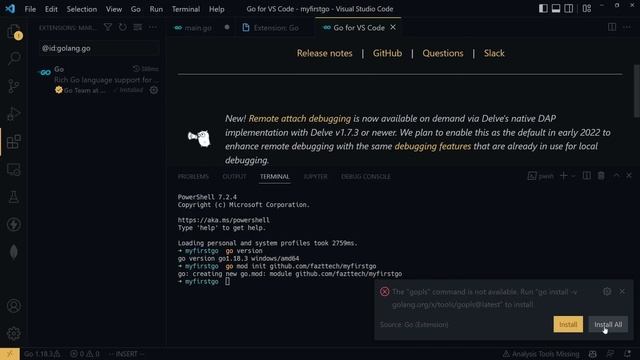Open Run and Debug view
This screenshot has height=360, width=640.
[x=14, y=114]
